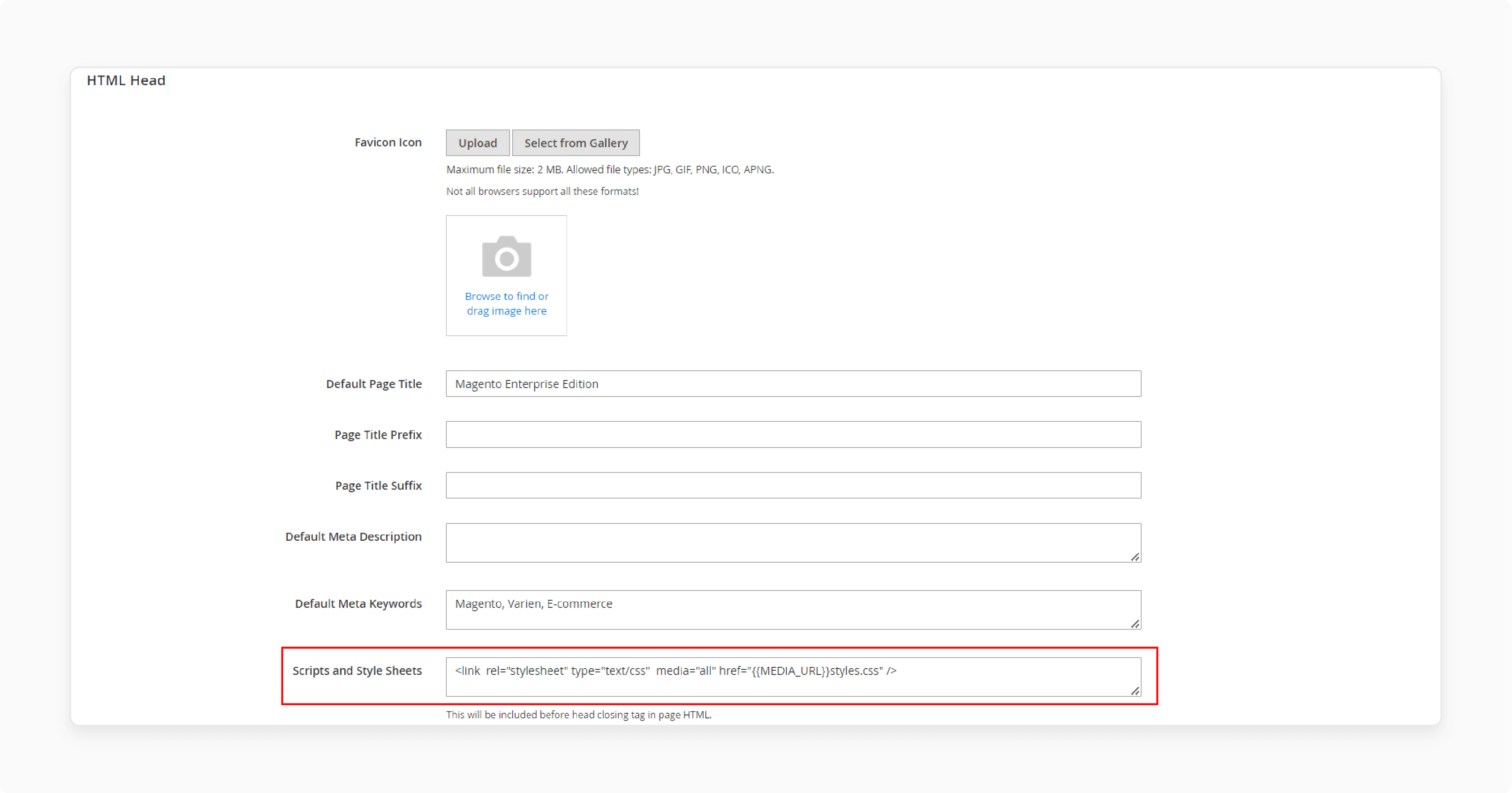Click Scripts and Style Sheets textarea
Viewport: 1512px width, 793px height.
coord(794,677)
